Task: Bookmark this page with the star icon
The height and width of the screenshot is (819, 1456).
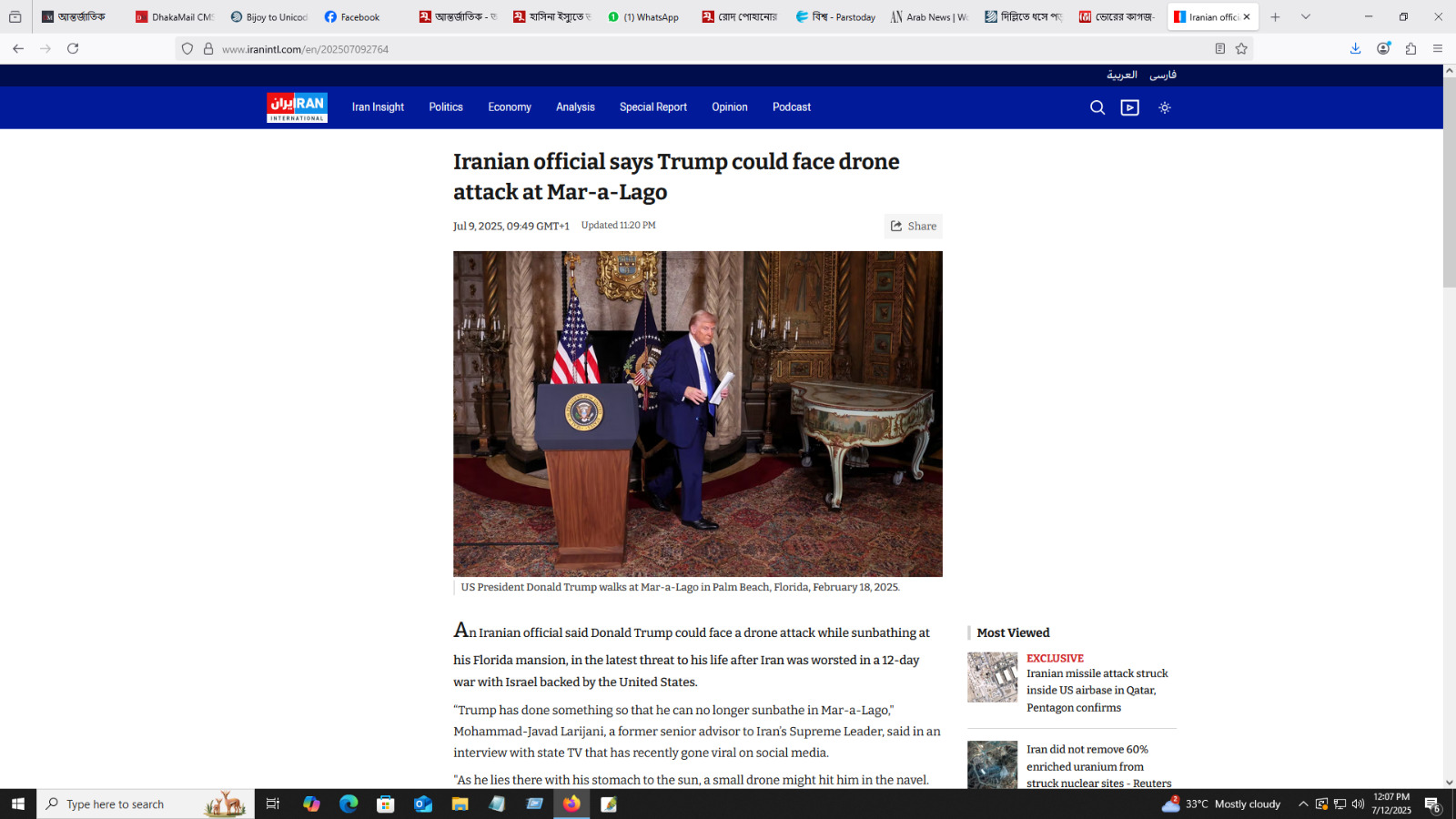Action: click(x=1241, y=49)
